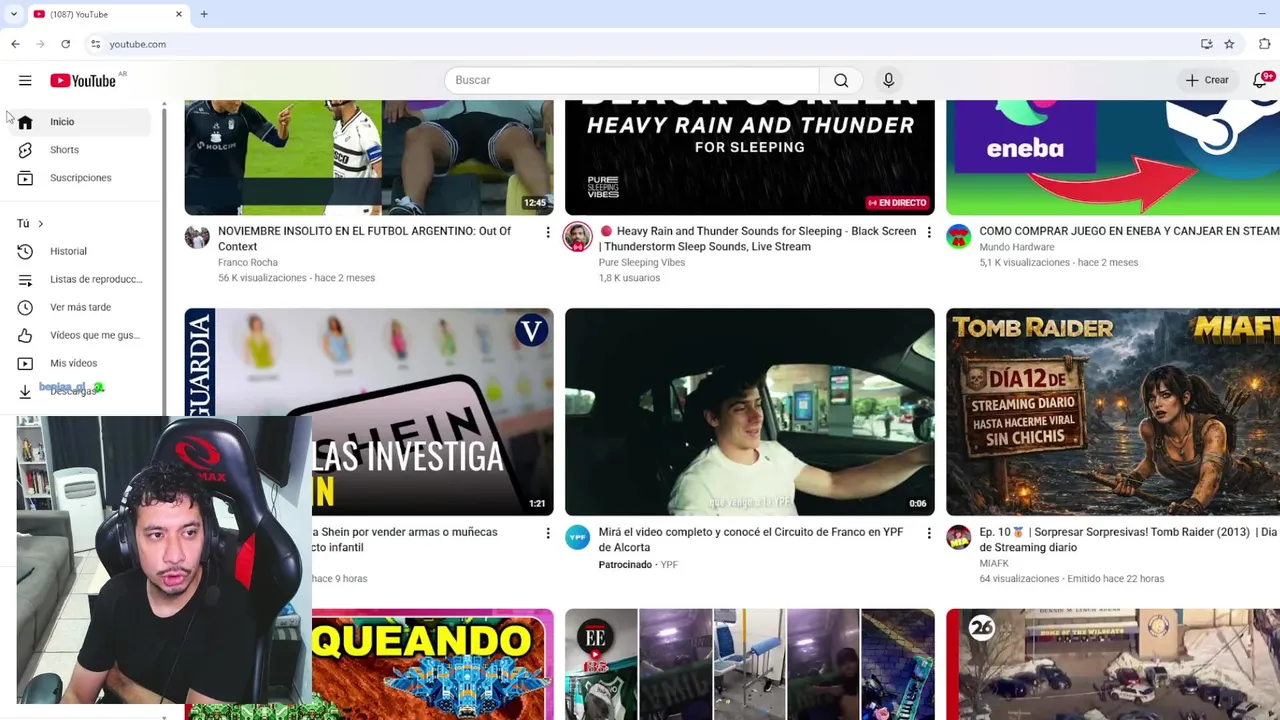Play the eneba Steam thumbnail
The image size is (1280, 720).
coord(1113,157)
